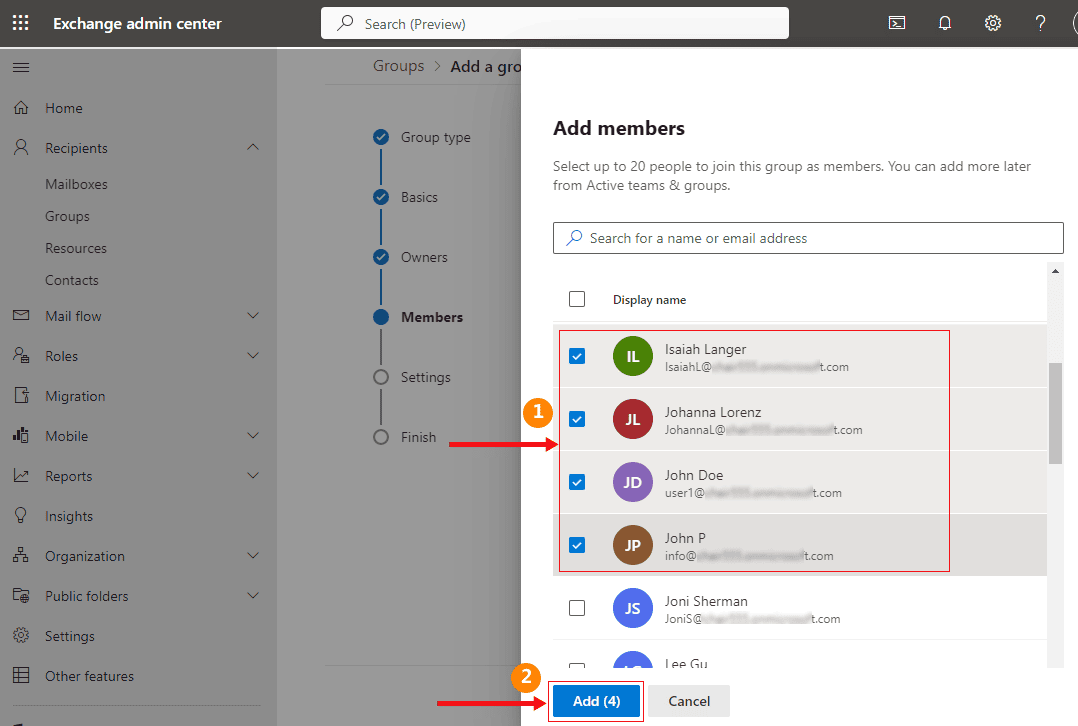This screenshot has width=1078, height=726.
Task: Open the Cloud Shell terminal icon
Action: (897, 23)
